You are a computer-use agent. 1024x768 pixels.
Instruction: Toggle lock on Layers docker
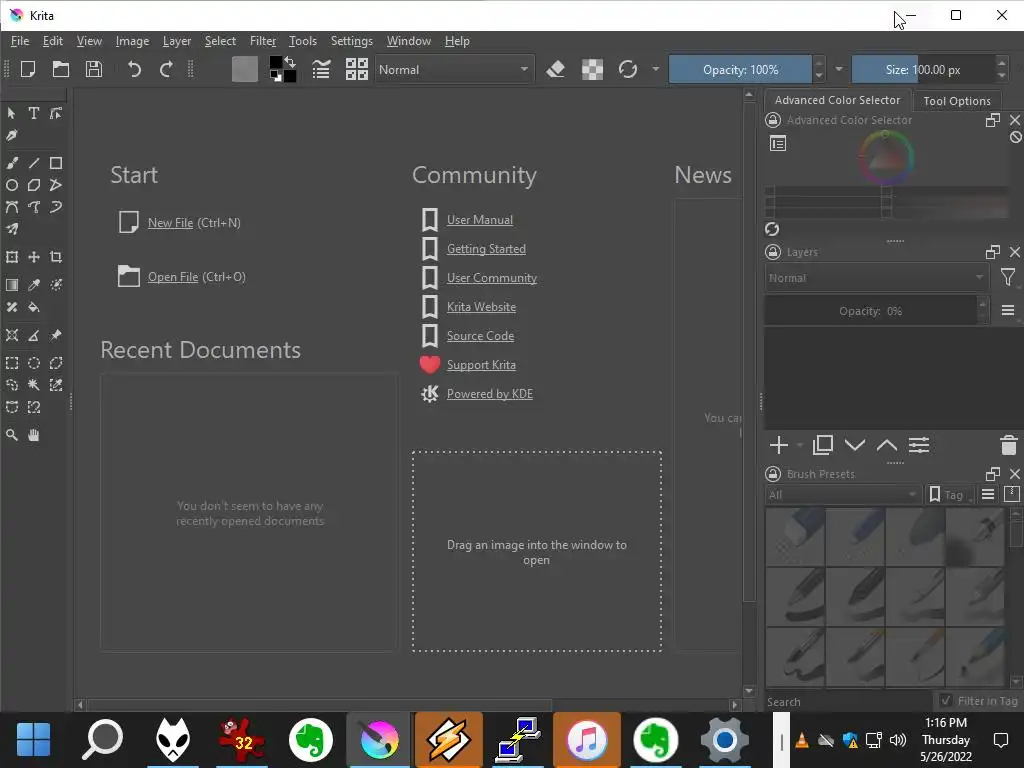coord(773,252)
